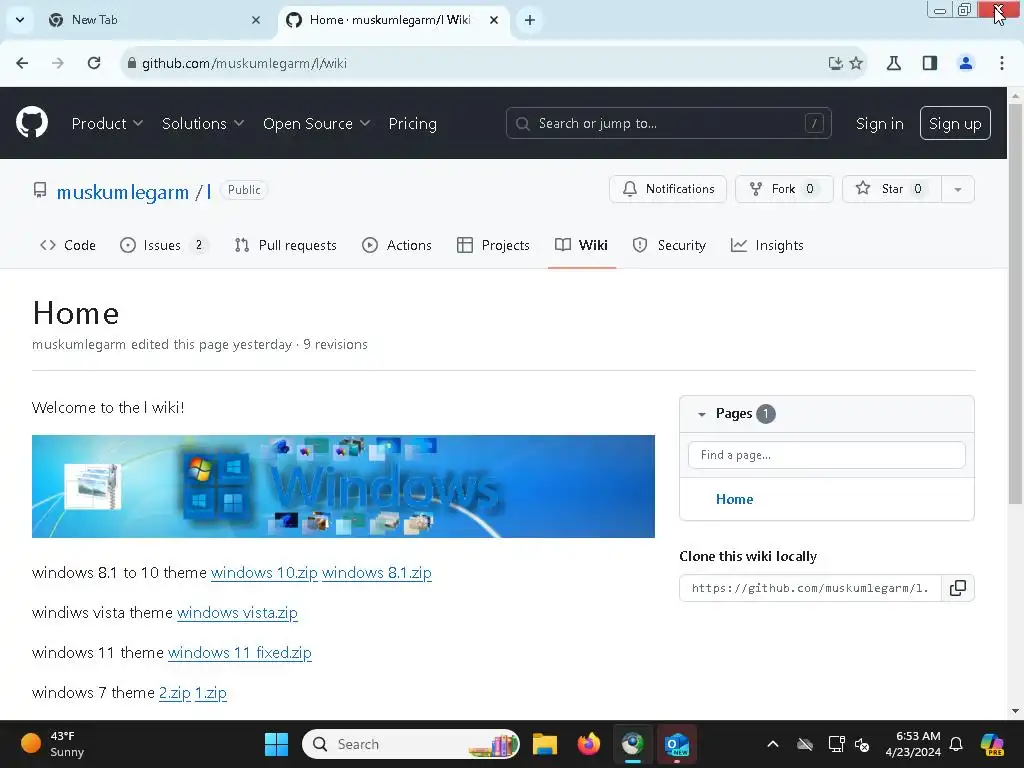Viewport: 1024px width, 768px height.
Task: Open the notifications bell in taskbar
Action: (956, 744)
